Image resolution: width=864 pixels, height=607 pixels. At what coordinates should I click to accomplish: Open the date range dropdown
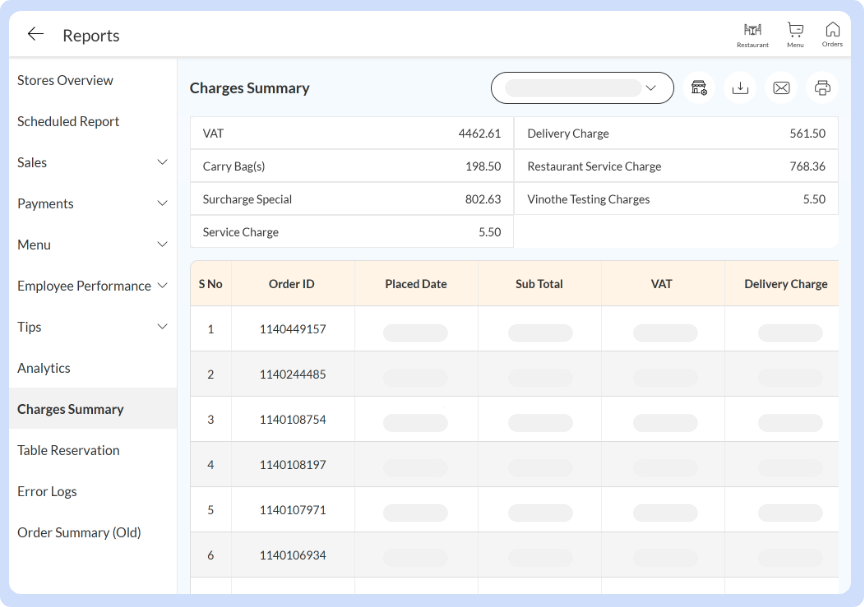coord(581,88)
